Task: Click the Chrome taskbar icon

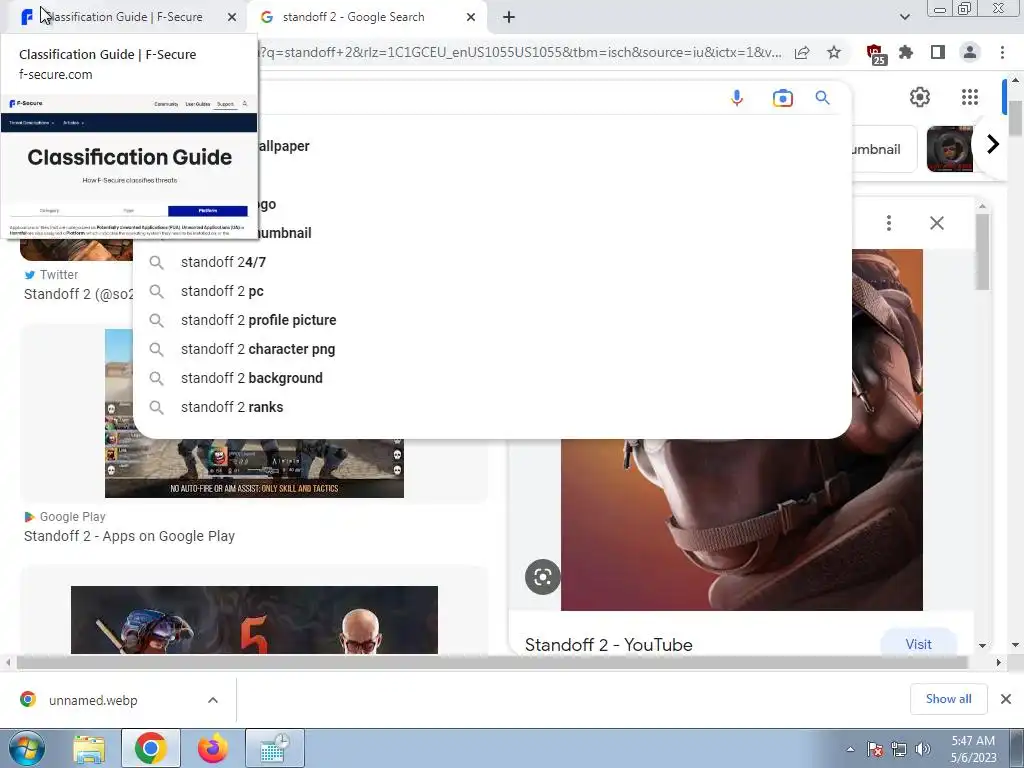Action: click(x=150, y=748)
